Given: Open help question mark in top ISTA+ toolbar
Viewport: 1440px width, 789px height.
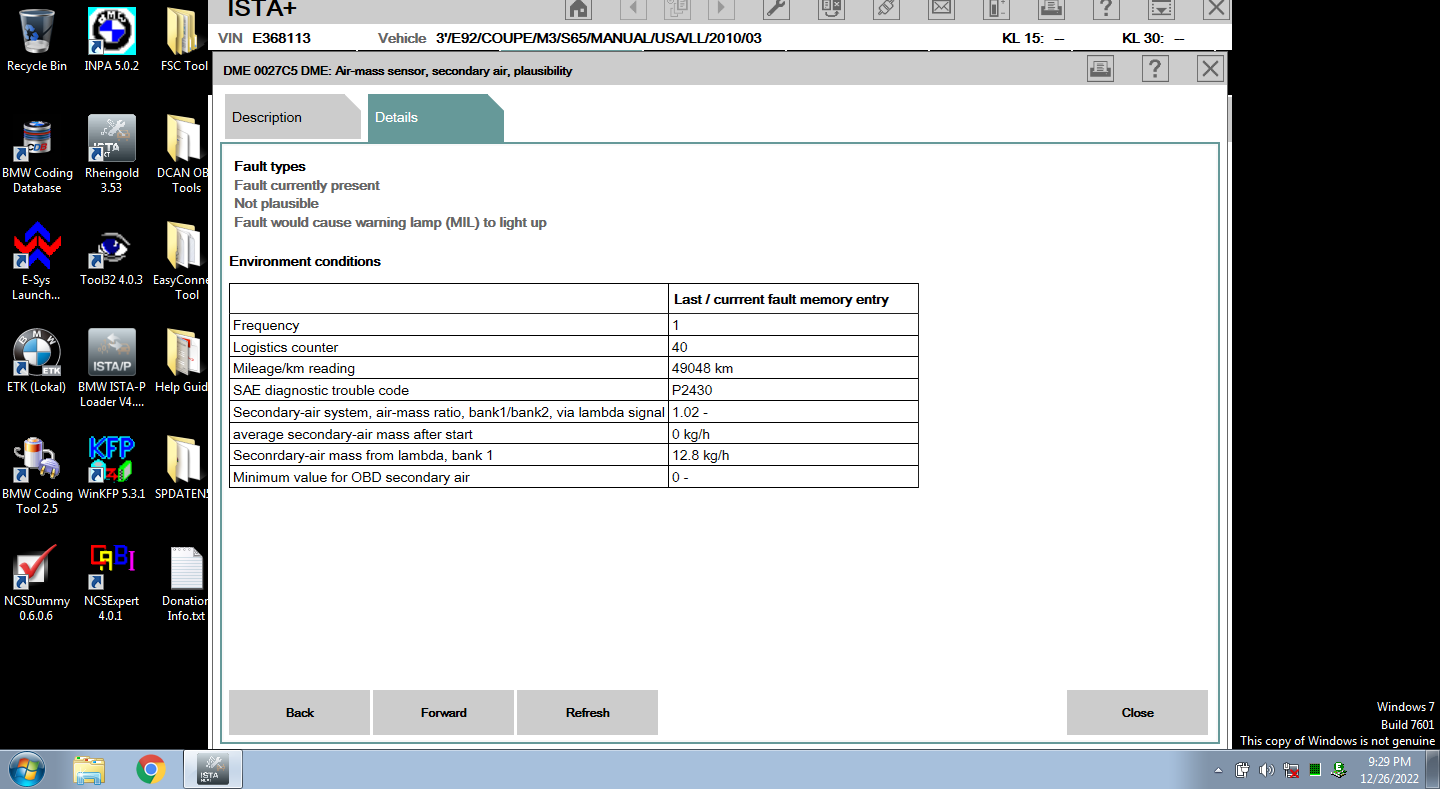Looking at the screenshot, I should point(1105,9).
